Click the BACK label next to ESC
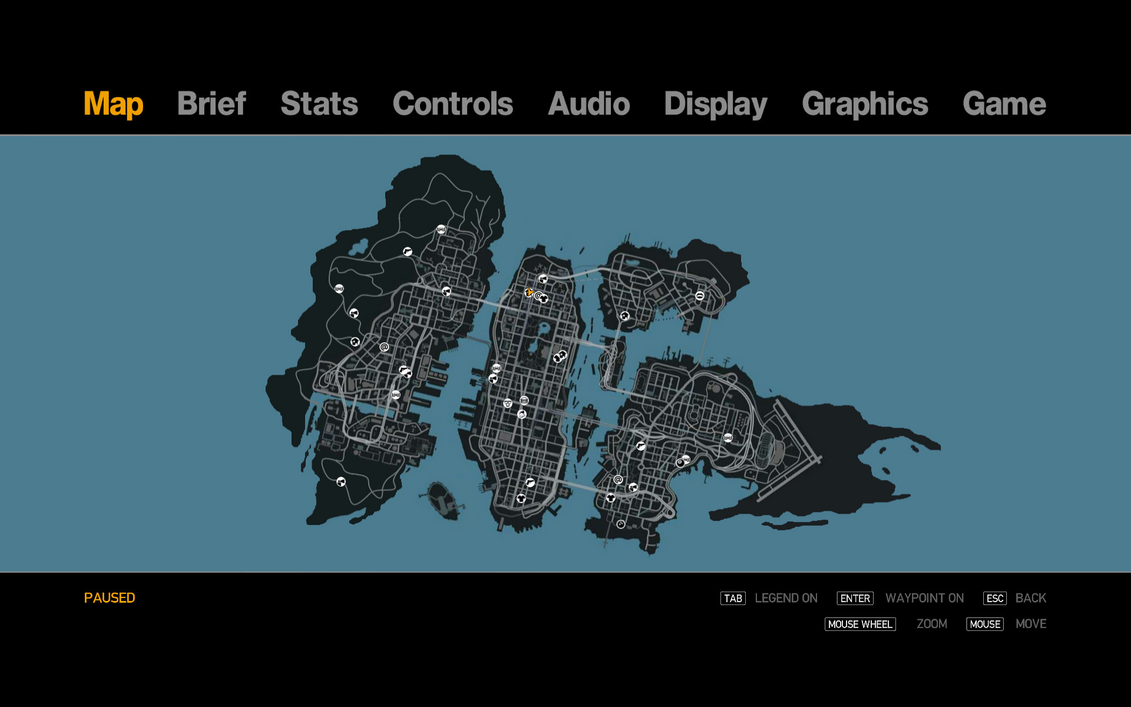The height and width of the screenshot is (707, 1131). [1031, 598]
